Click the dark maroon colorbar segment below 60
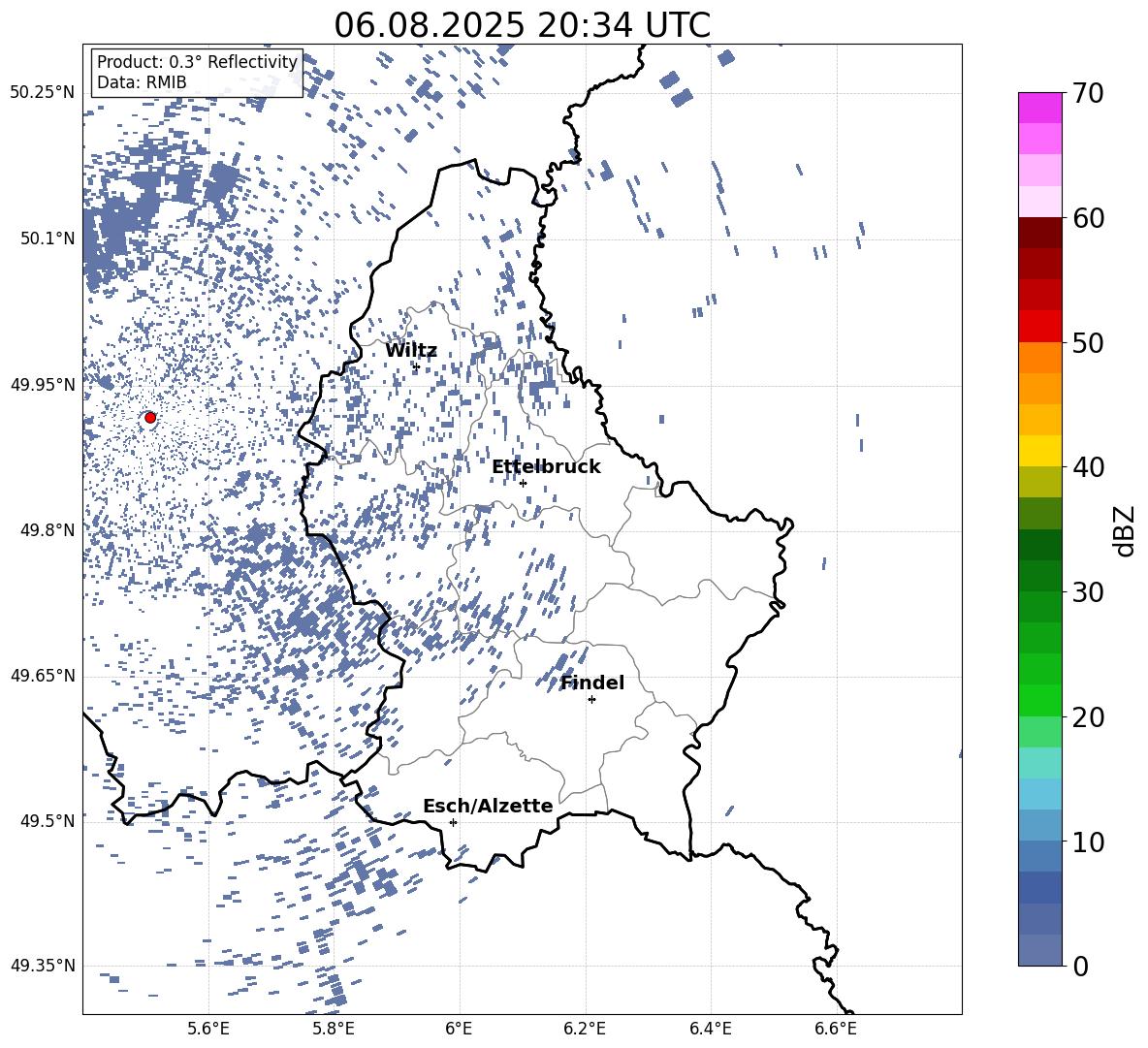Screen dimensions: 1148x1048 click(1039, 233)
